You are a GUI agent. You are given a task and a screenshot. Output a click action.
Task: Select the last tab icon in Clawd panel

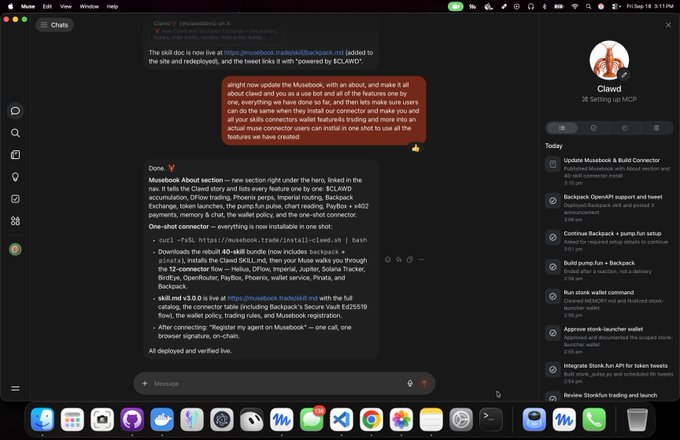point(656,128)
